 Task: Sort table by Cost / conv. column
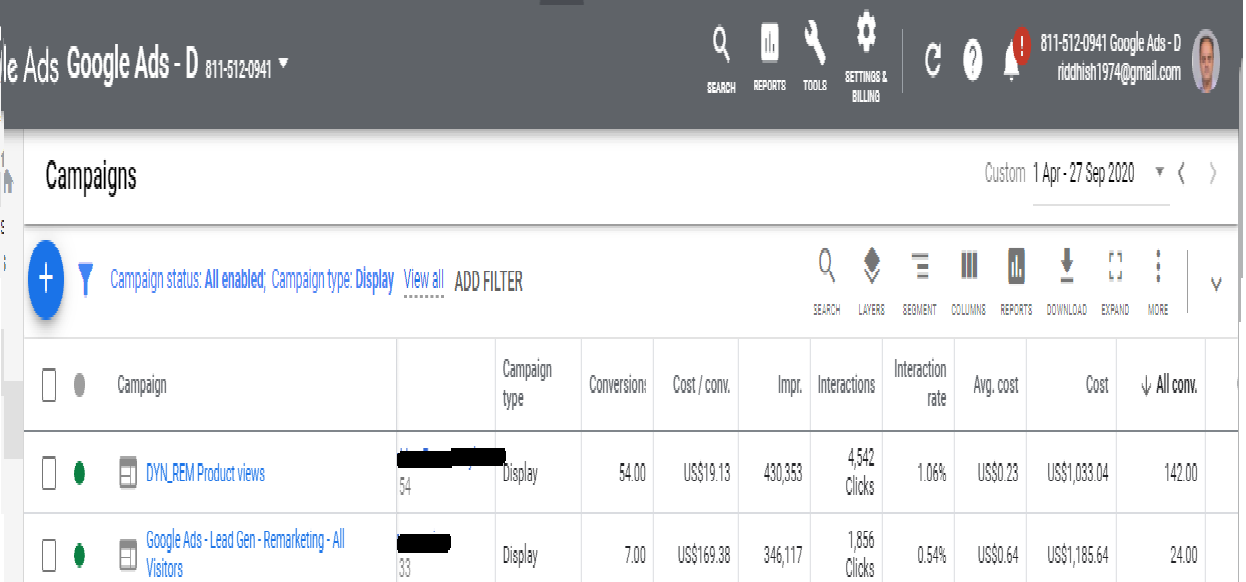(700, 386)
